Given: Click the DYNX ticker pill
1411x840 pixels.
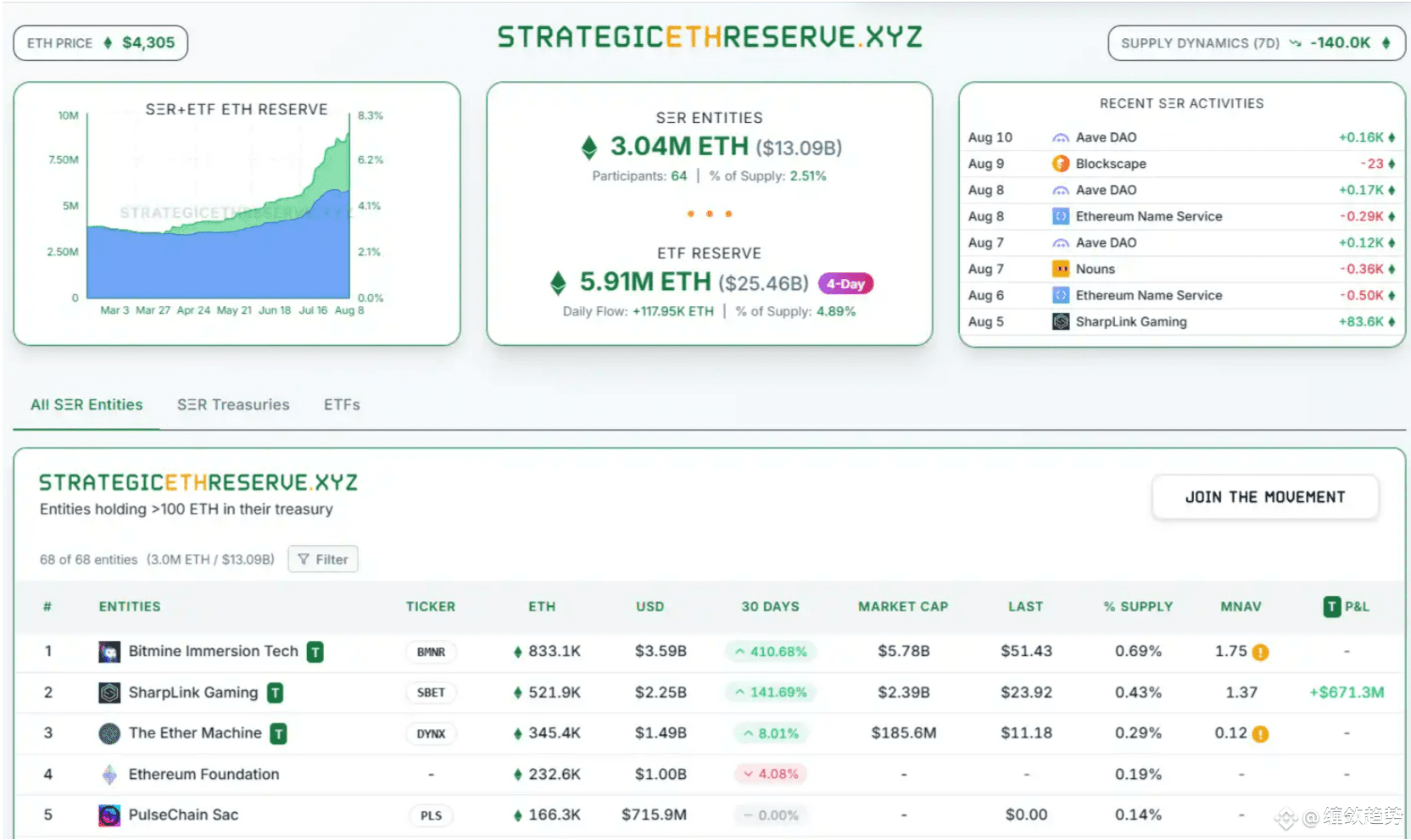Looking at the screenshot, I should click(x=431, y=734).
